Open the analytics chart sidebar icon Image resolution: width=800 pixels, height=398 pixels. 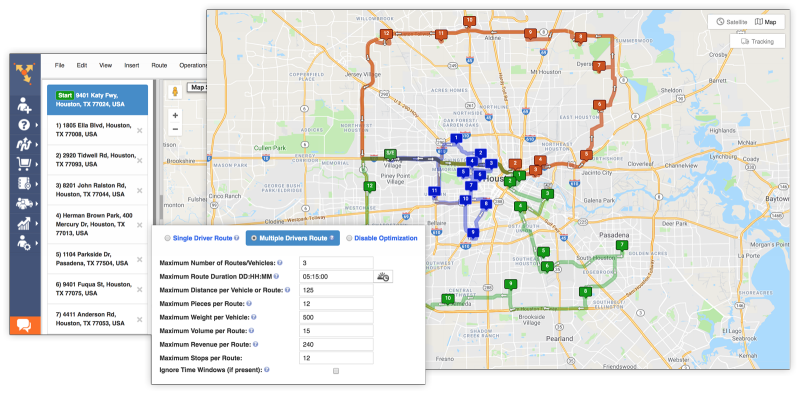tap(23, 222)
